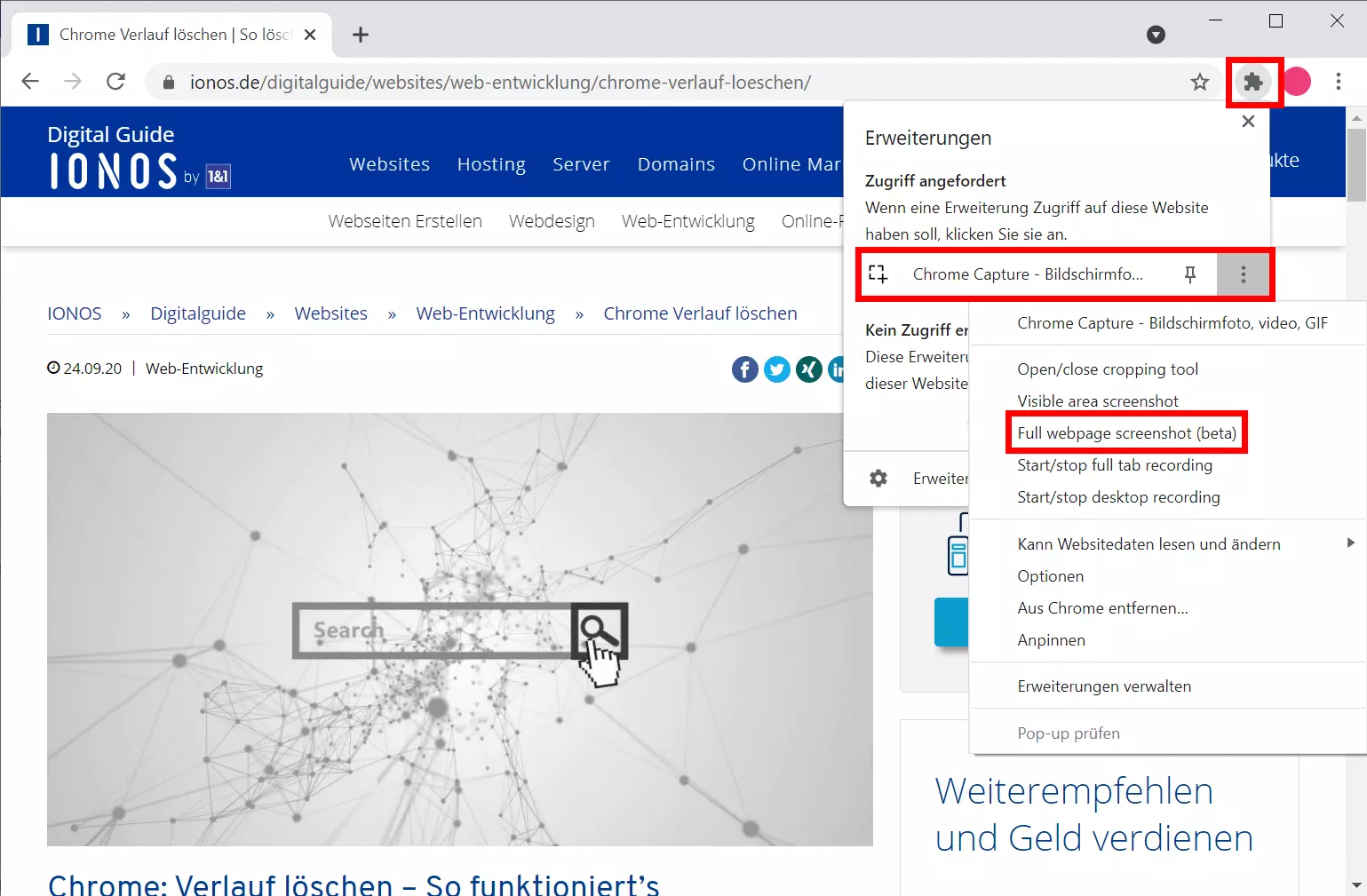This screenshot has height=896, width=1367.
Task: Click the page vertical scrollbar thumb
Action: tap(1356, 164)
